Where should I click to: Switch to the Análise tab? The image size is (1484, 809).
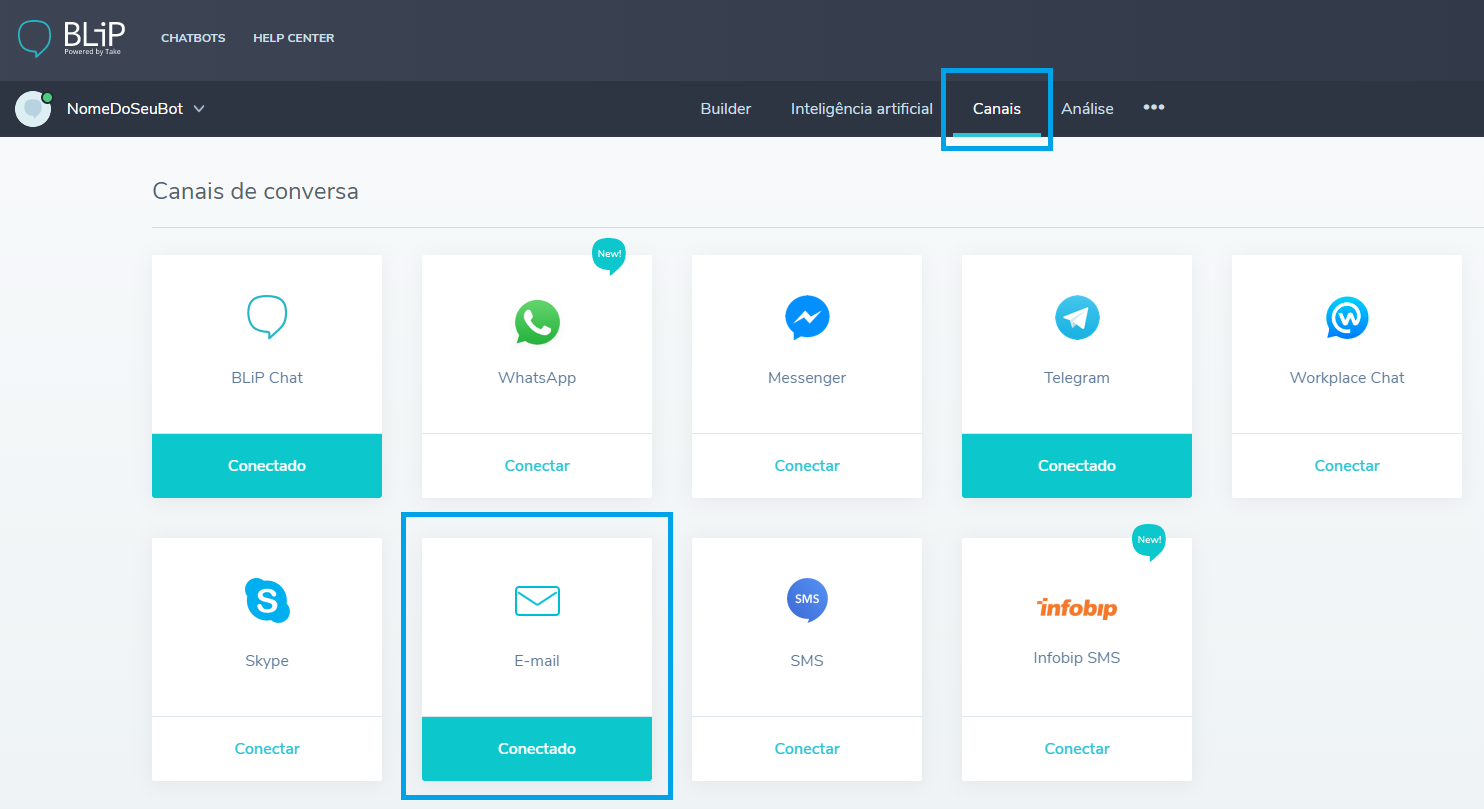(x=1088, y=108)
